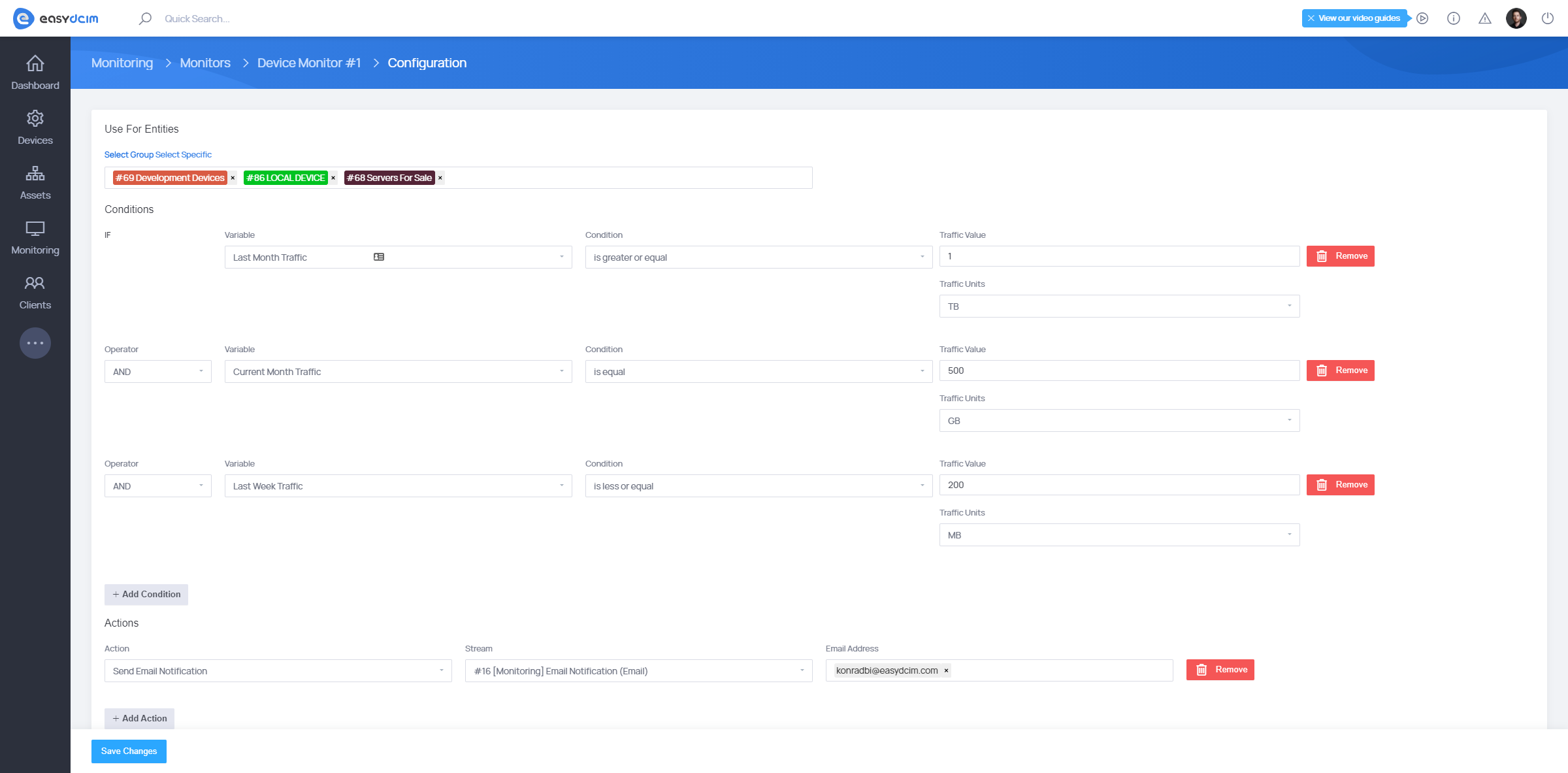Viewport: 1568px width, 773px height.
Task: Go to Device Monitor #1 breadcrumb
Action: (309, 63)
